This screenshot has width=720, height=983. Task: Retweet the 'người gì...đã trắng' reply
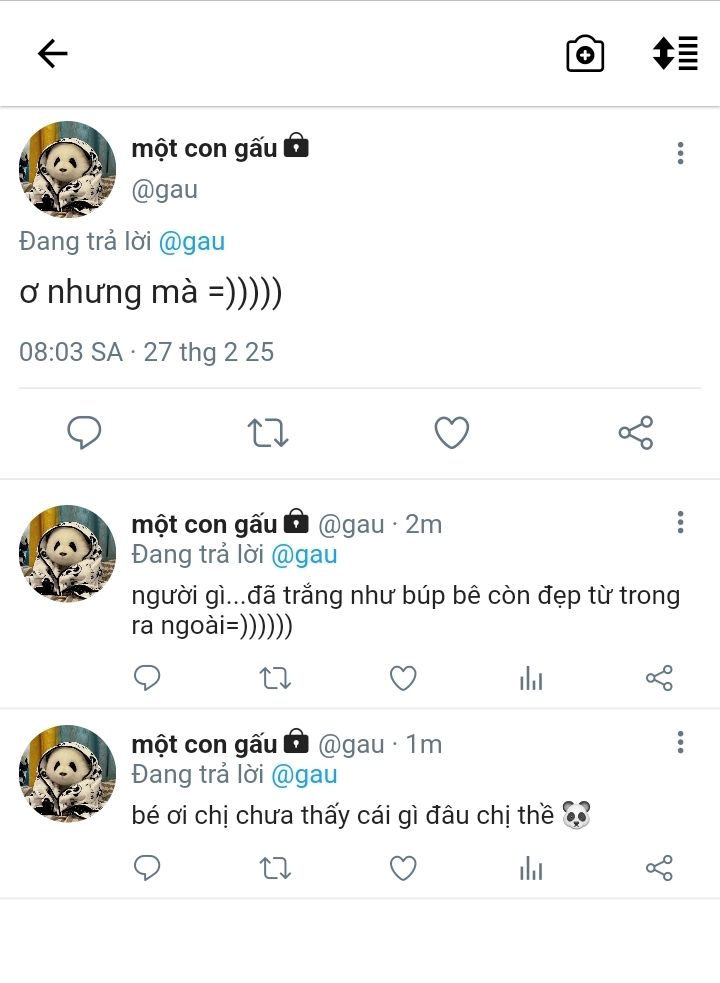[x=275, y=678]
